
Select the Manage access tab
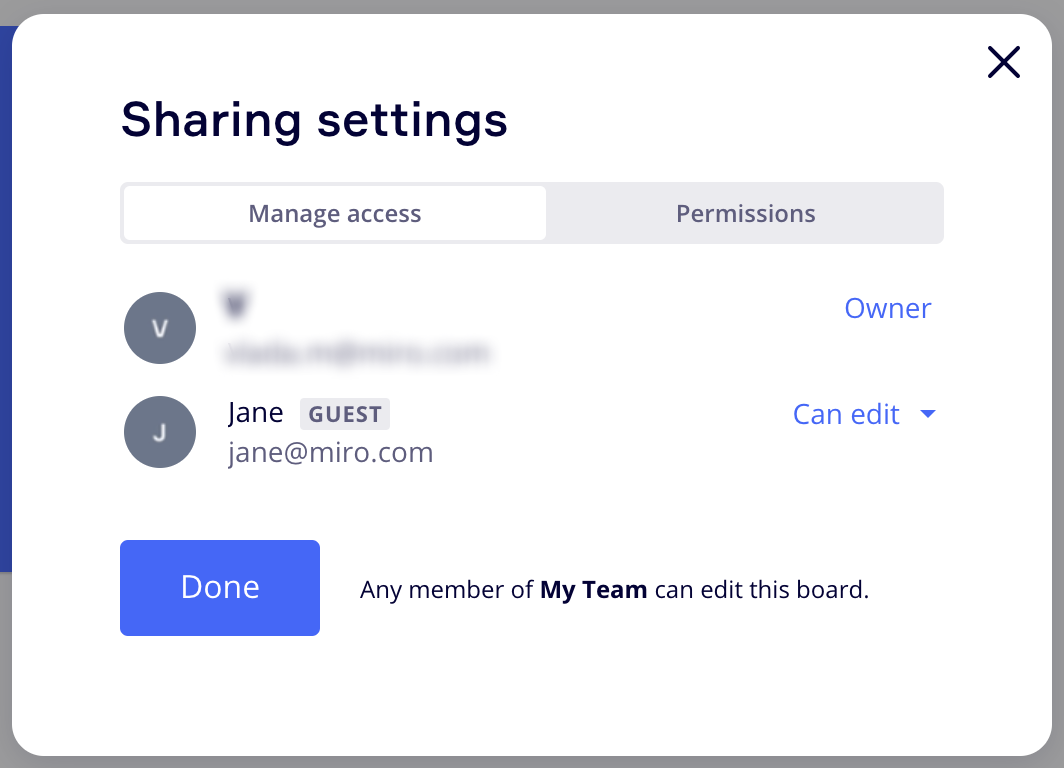tap(334, 213)
